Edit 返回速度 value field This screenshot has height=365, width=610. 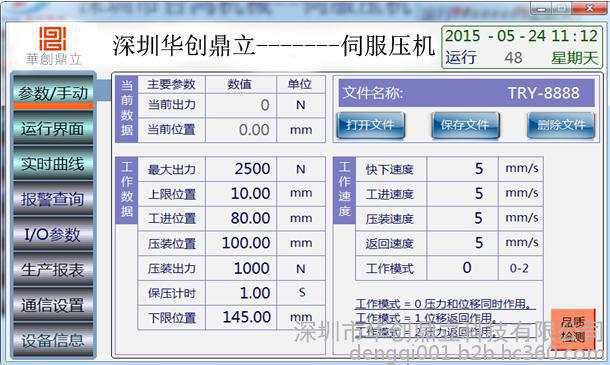pos(463,243)
